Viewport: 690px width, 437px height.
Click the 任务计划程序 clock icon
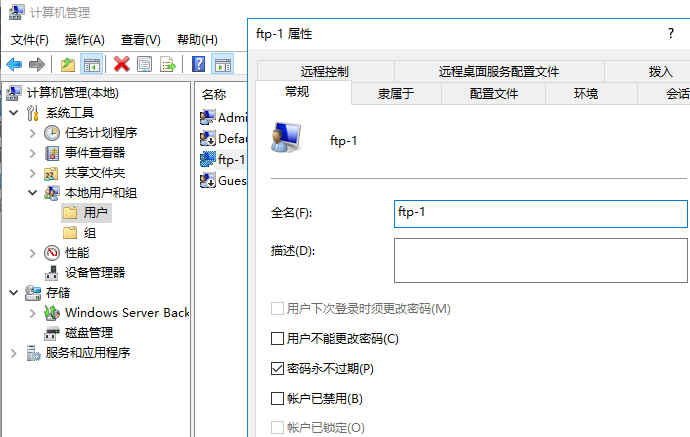52,133
